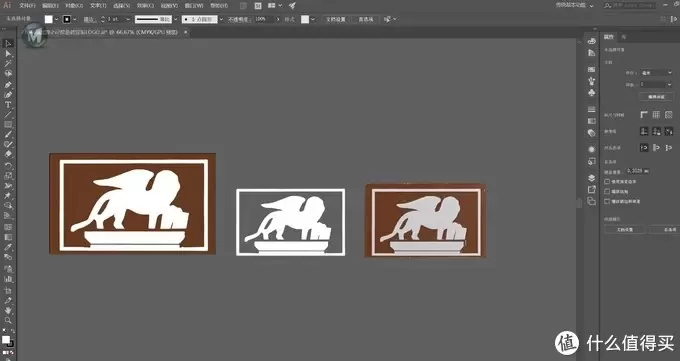Select the Hand tool
Image resolution: width=680 pixels, height=361 pixels.
tap(8, 311)
